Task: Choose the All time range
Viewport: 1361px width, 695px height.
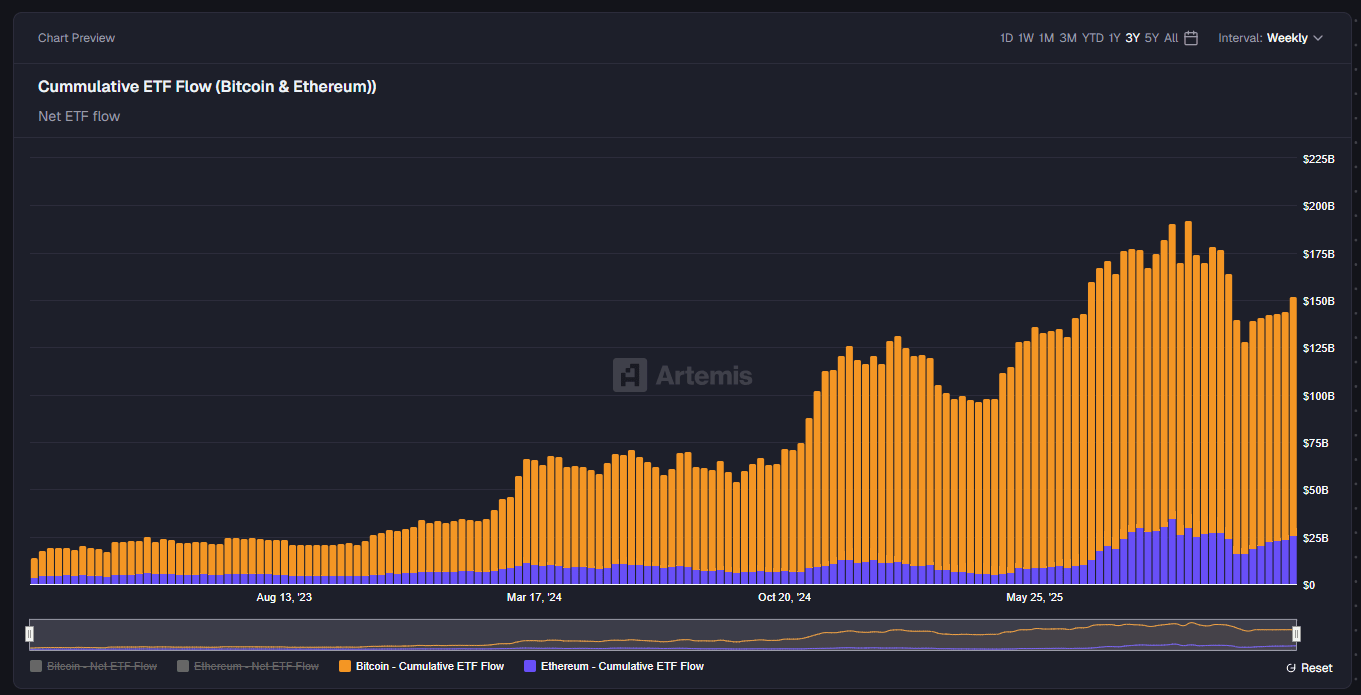Action: point(1171,38)
